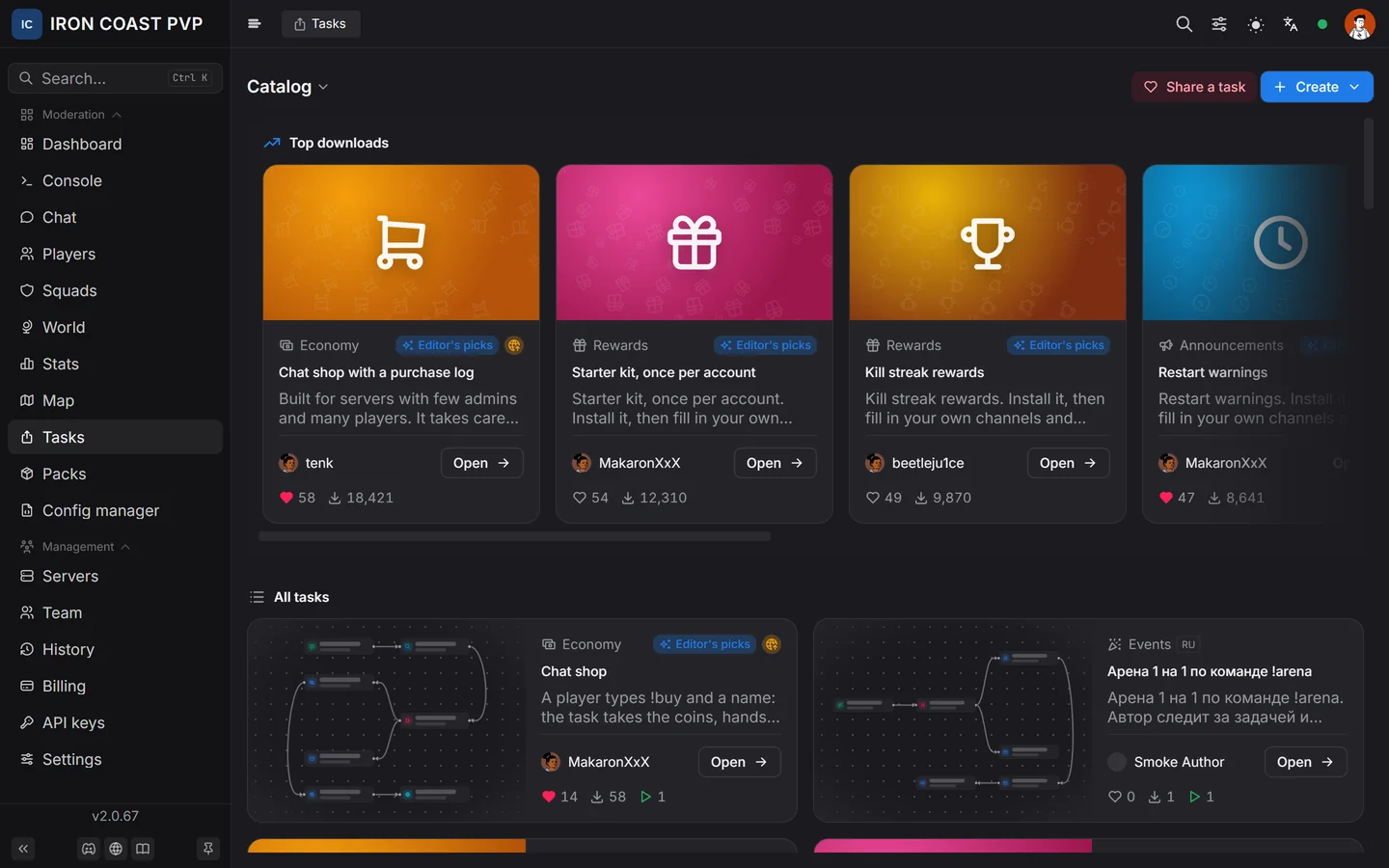Click the Restart warnings clock thumbnail
Screen dimensions: 1389x868
(1246, 242)
